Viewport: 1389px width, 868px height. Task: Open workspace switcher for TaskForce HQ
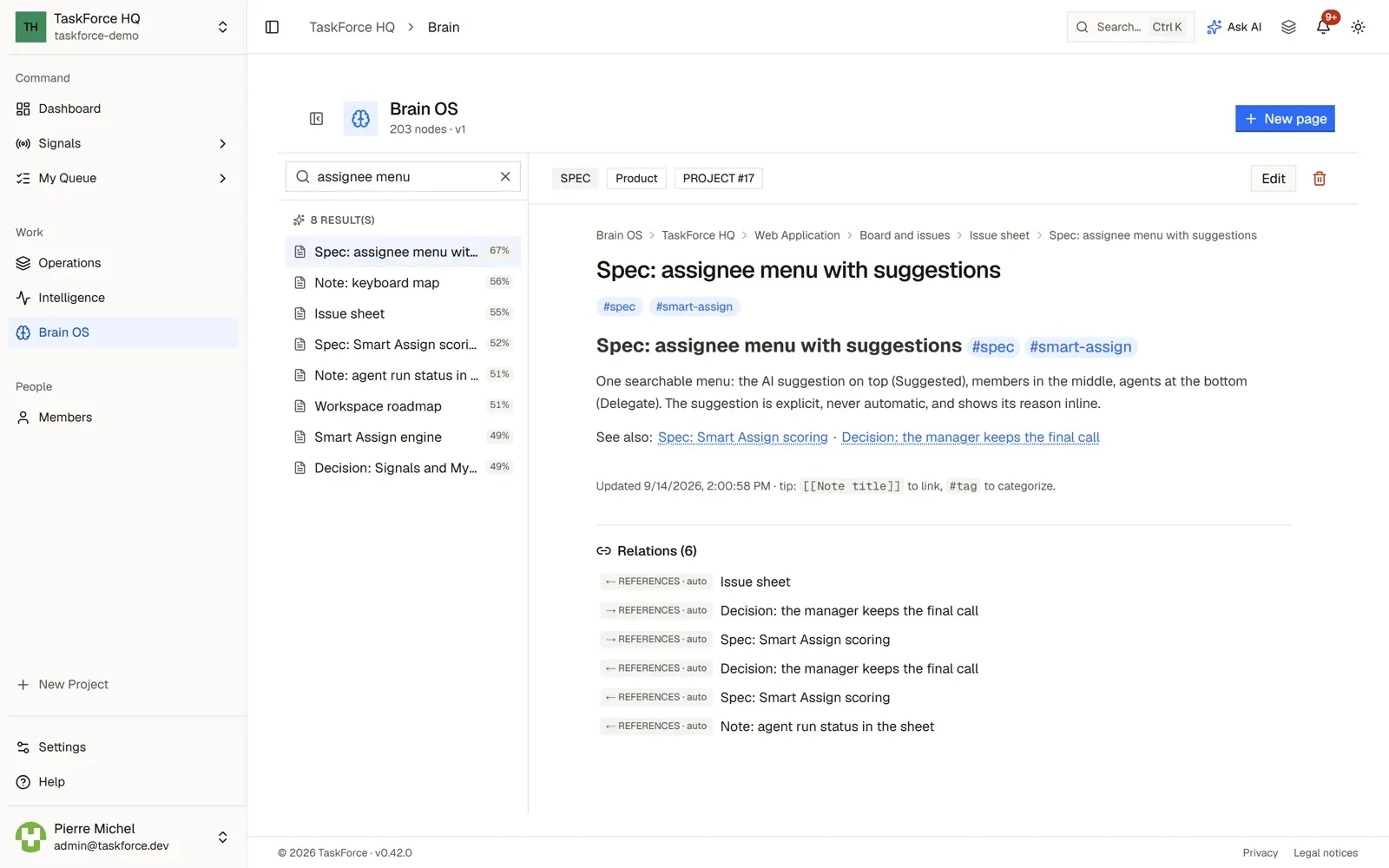click(123, 27)
